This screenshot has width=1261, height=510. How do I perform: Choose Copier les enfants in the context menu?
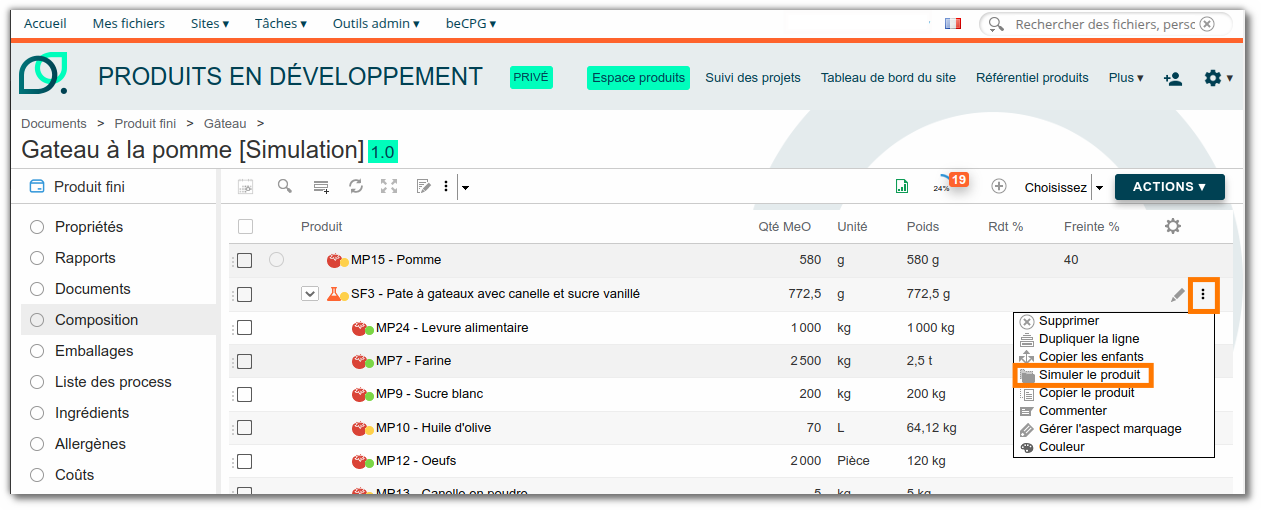pos(1091,357)
